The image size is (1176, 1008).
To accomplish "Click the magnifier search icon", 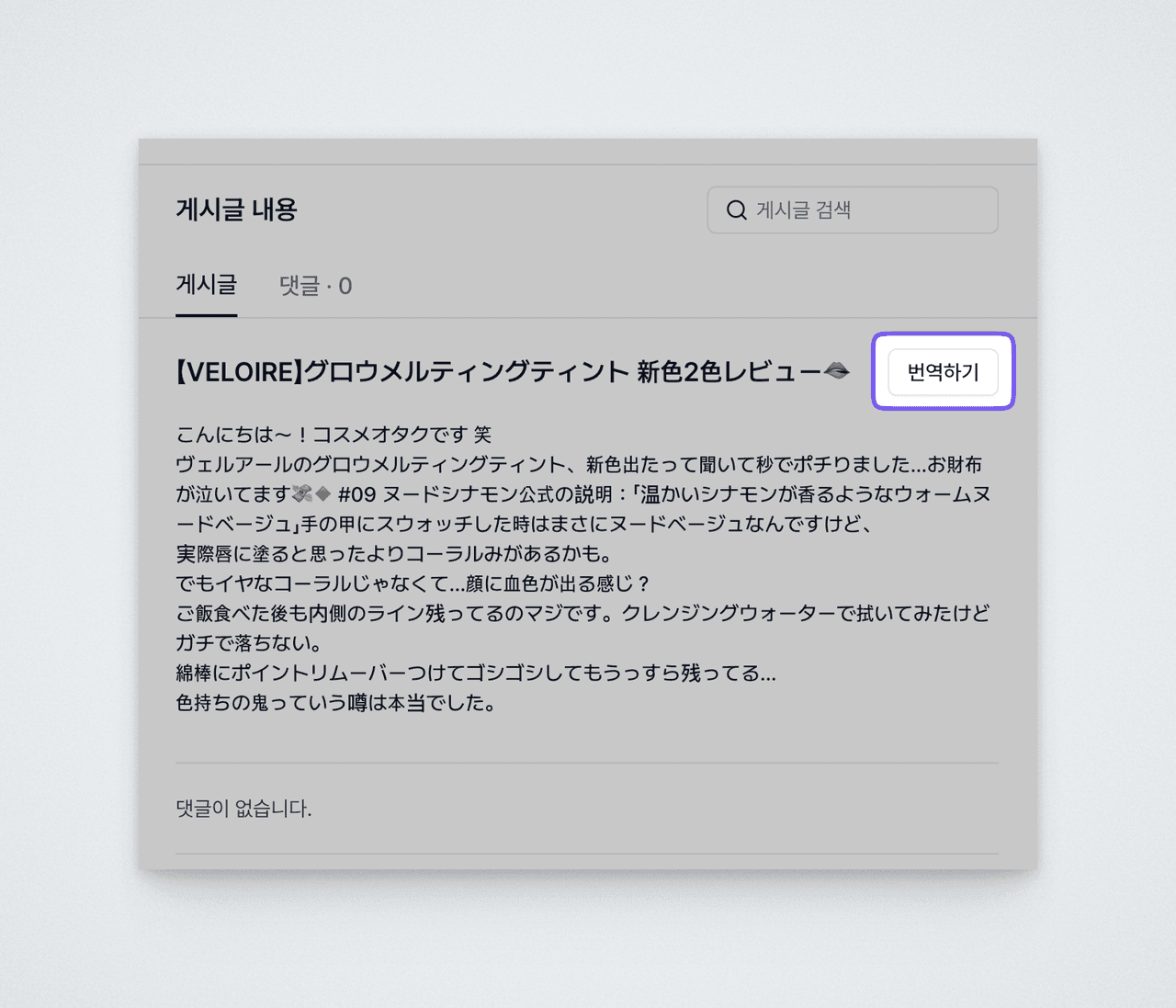I will pos(737,210).
